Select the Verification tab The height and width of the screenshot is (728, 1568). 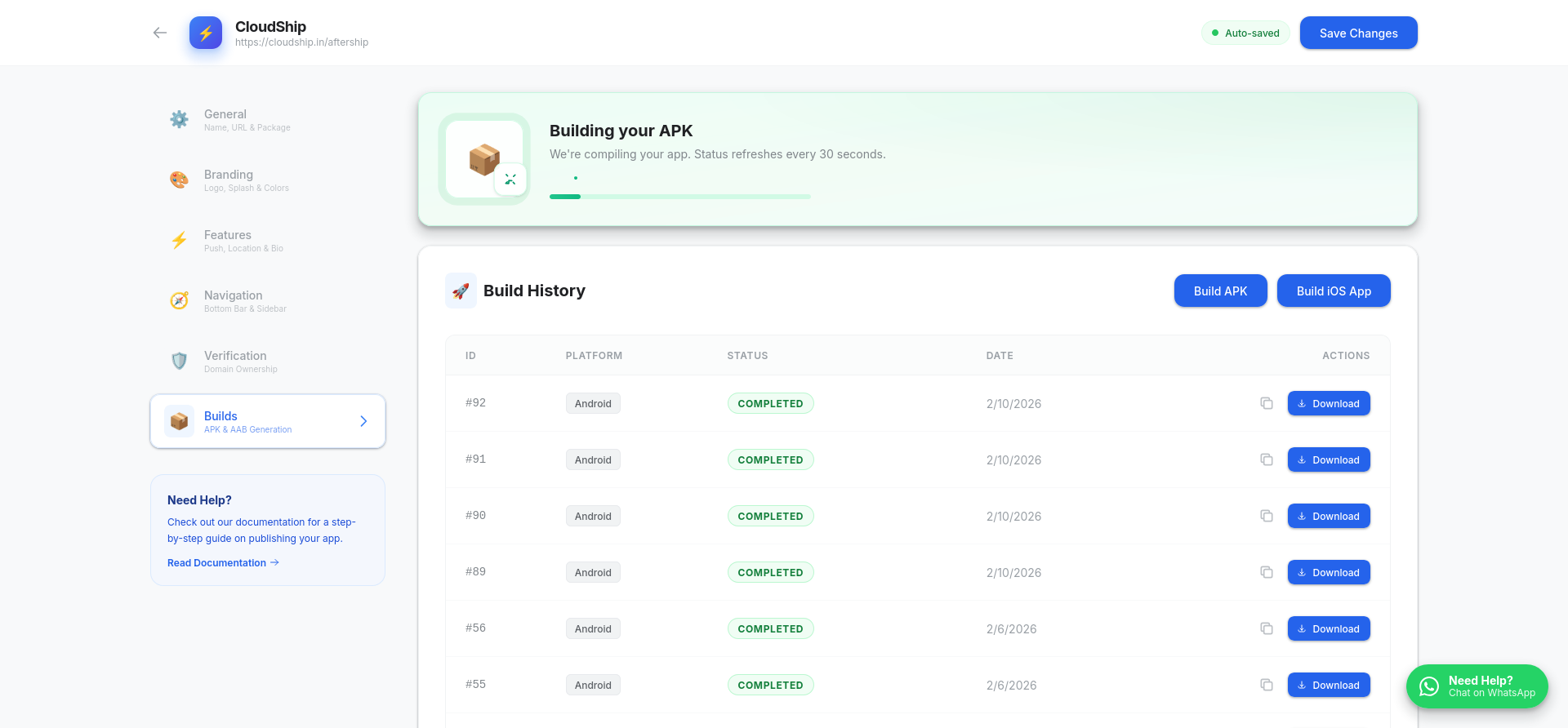point(268,361)
